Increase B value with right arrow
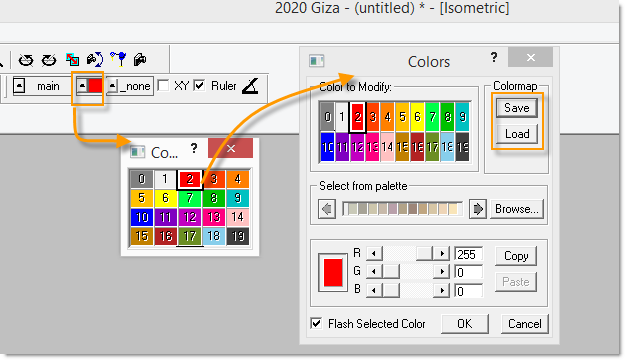Viewport: 625px width, 360px height. 442,291
